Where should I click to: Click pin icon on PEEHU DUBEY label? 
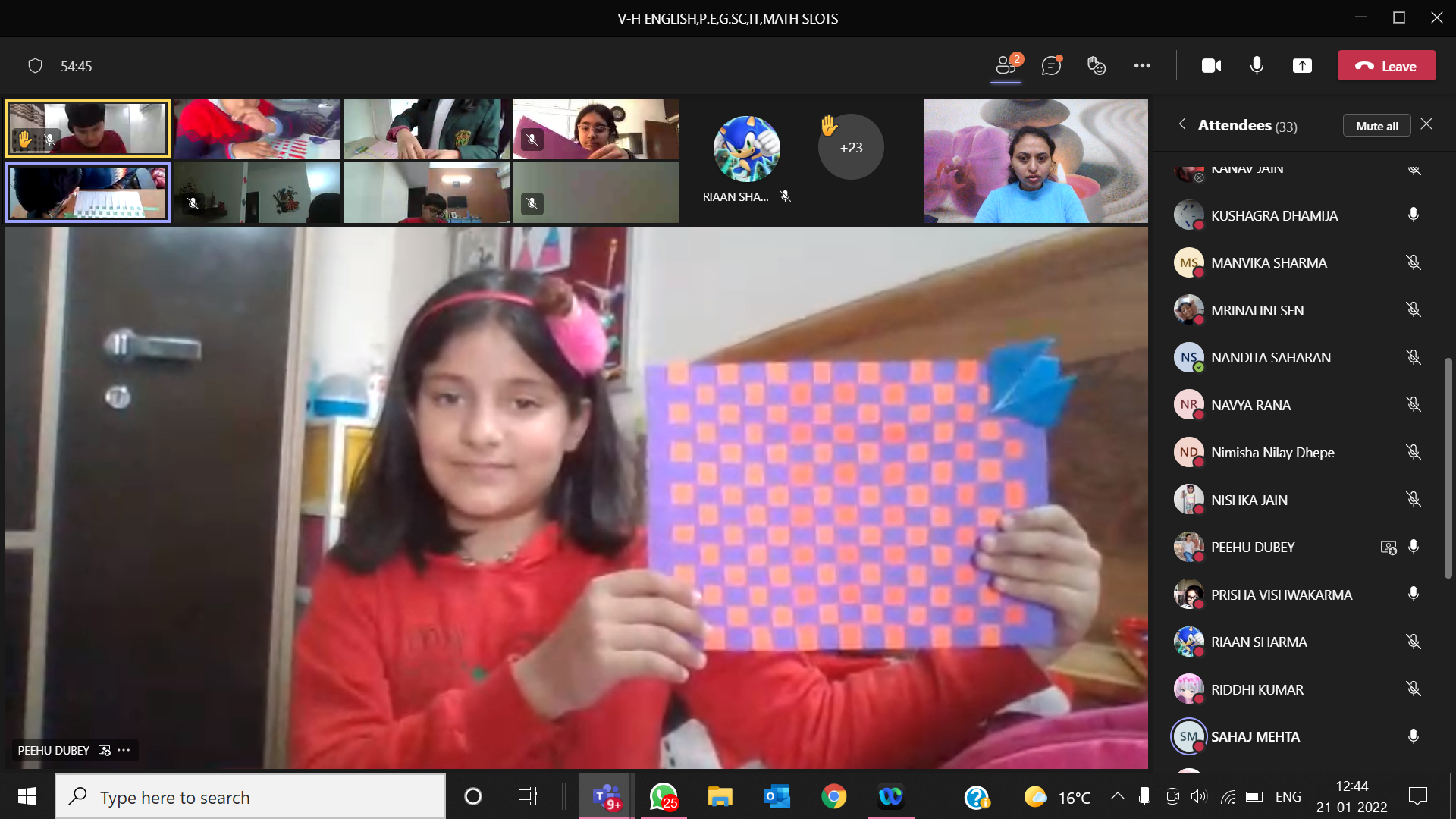[x=105, y=750]
